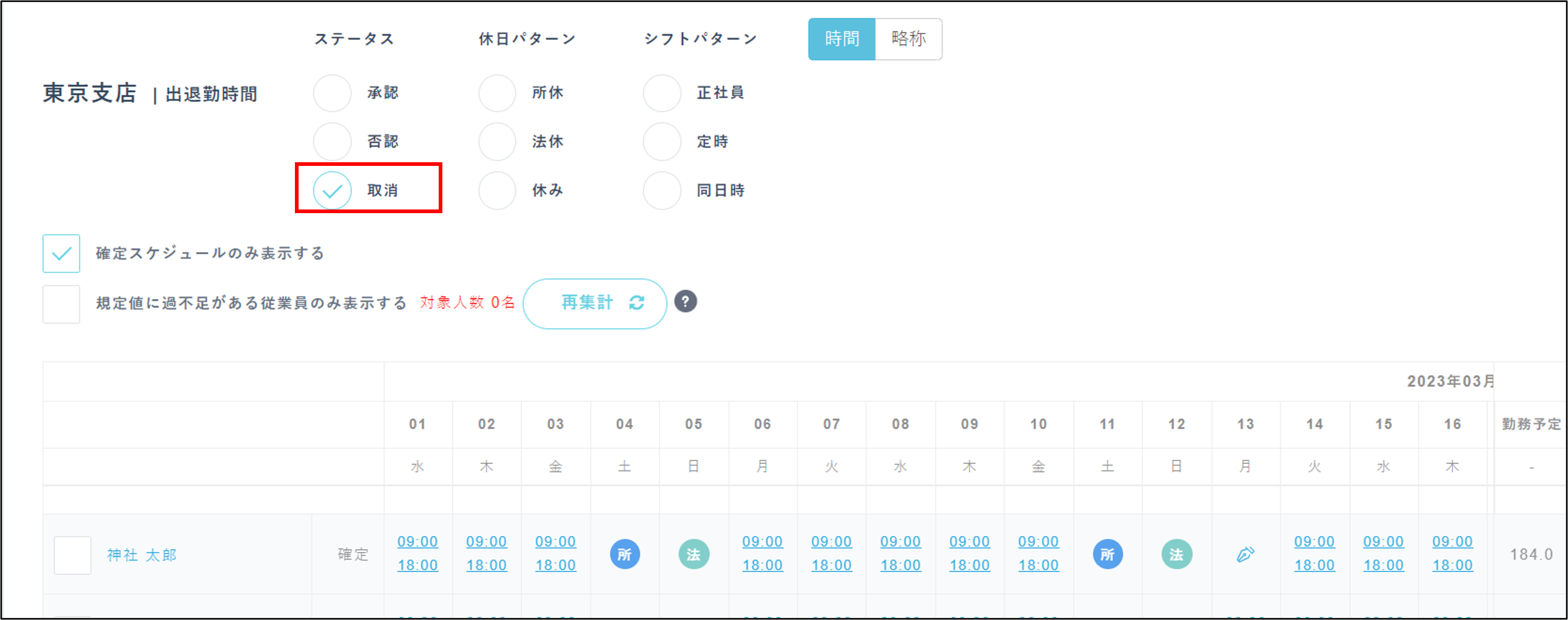Viewport: 1568px width, 620px height.
Task: Toggle the 否認 status filter
Action: pyautogui.click(x=332, y=142)
